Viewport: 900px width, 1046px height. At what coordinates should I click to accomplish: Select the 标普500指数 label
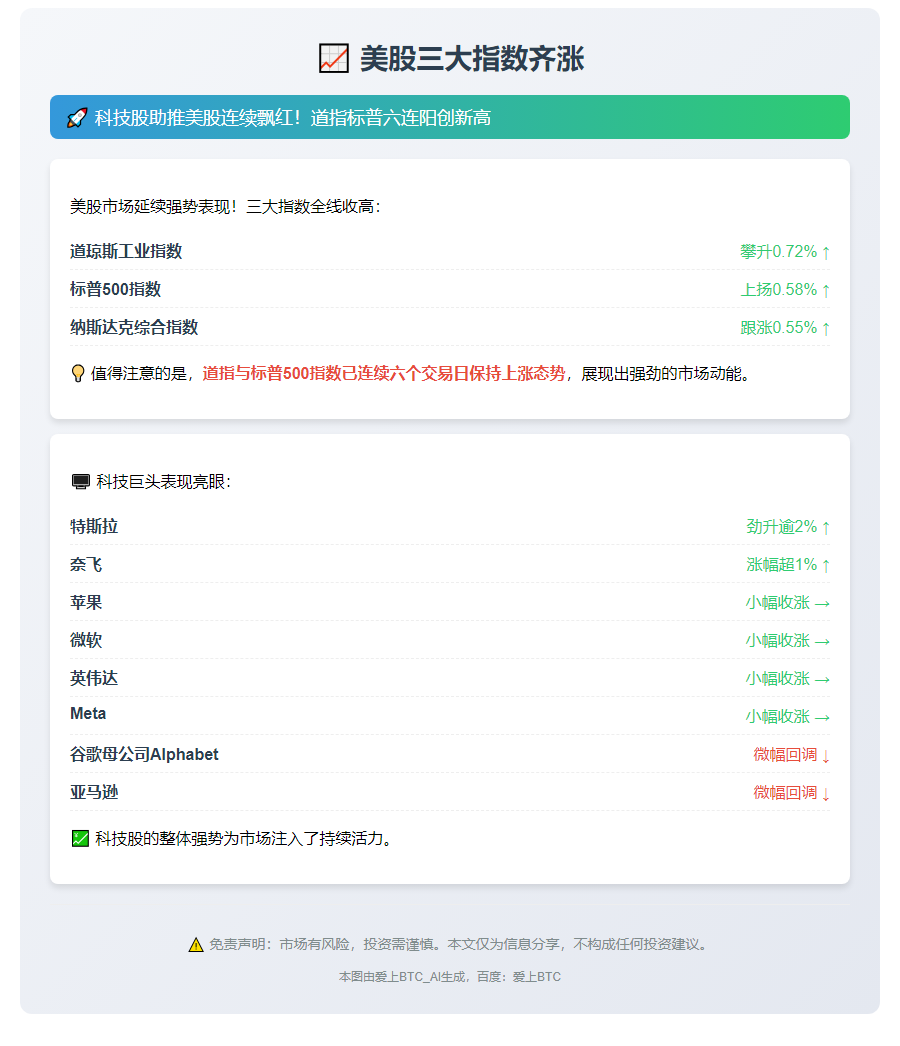[x=115, y=290]
